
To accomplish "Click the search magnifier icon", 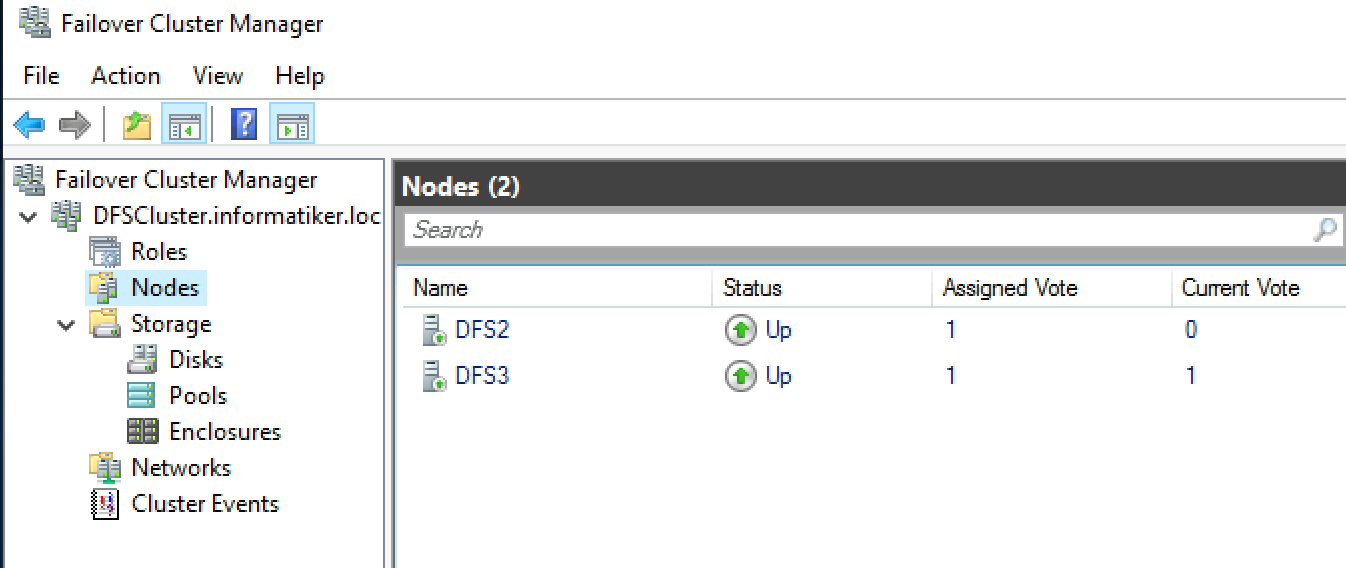I will pos(1324,230).
